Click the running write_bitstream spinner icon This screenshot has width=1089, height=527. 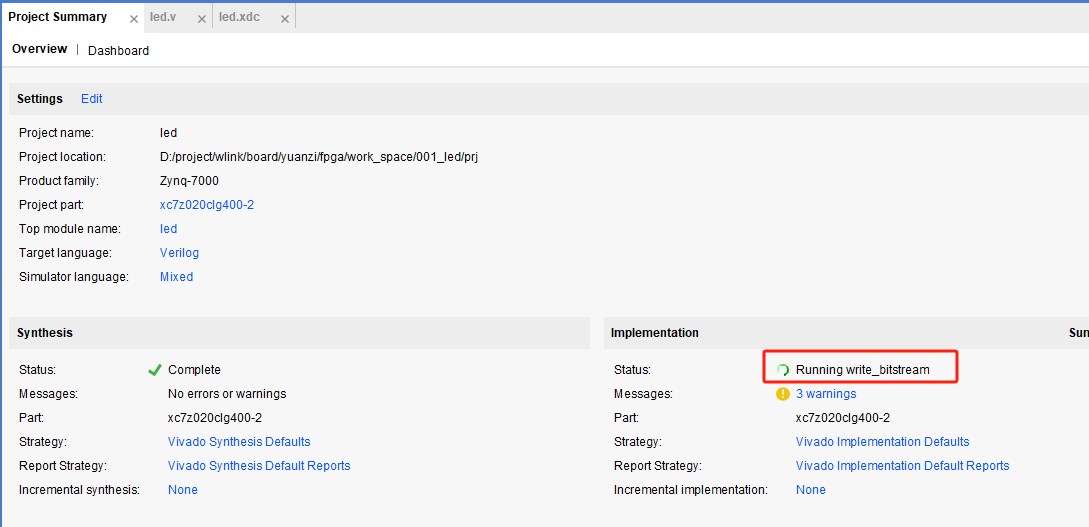[x=783, y=370]
